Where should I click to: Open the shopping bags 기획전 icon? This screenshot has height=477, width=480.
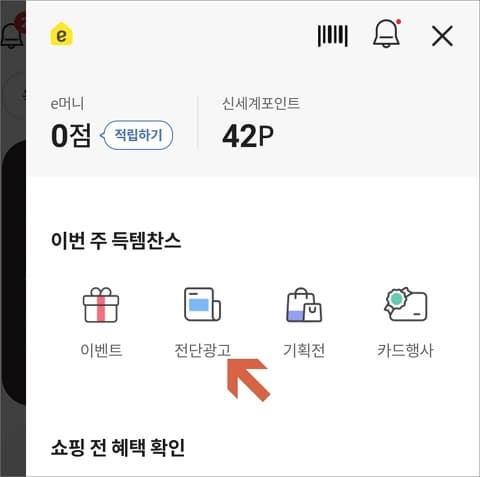pyautogui.click(x=304, y=305)
